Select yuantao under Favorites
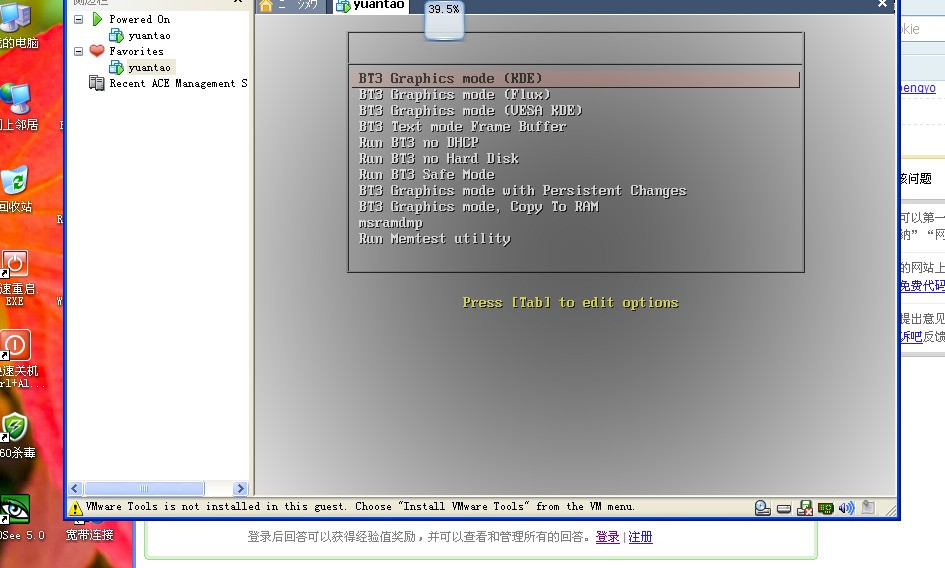This screenshot has height=568, width=945. (149, 68)
